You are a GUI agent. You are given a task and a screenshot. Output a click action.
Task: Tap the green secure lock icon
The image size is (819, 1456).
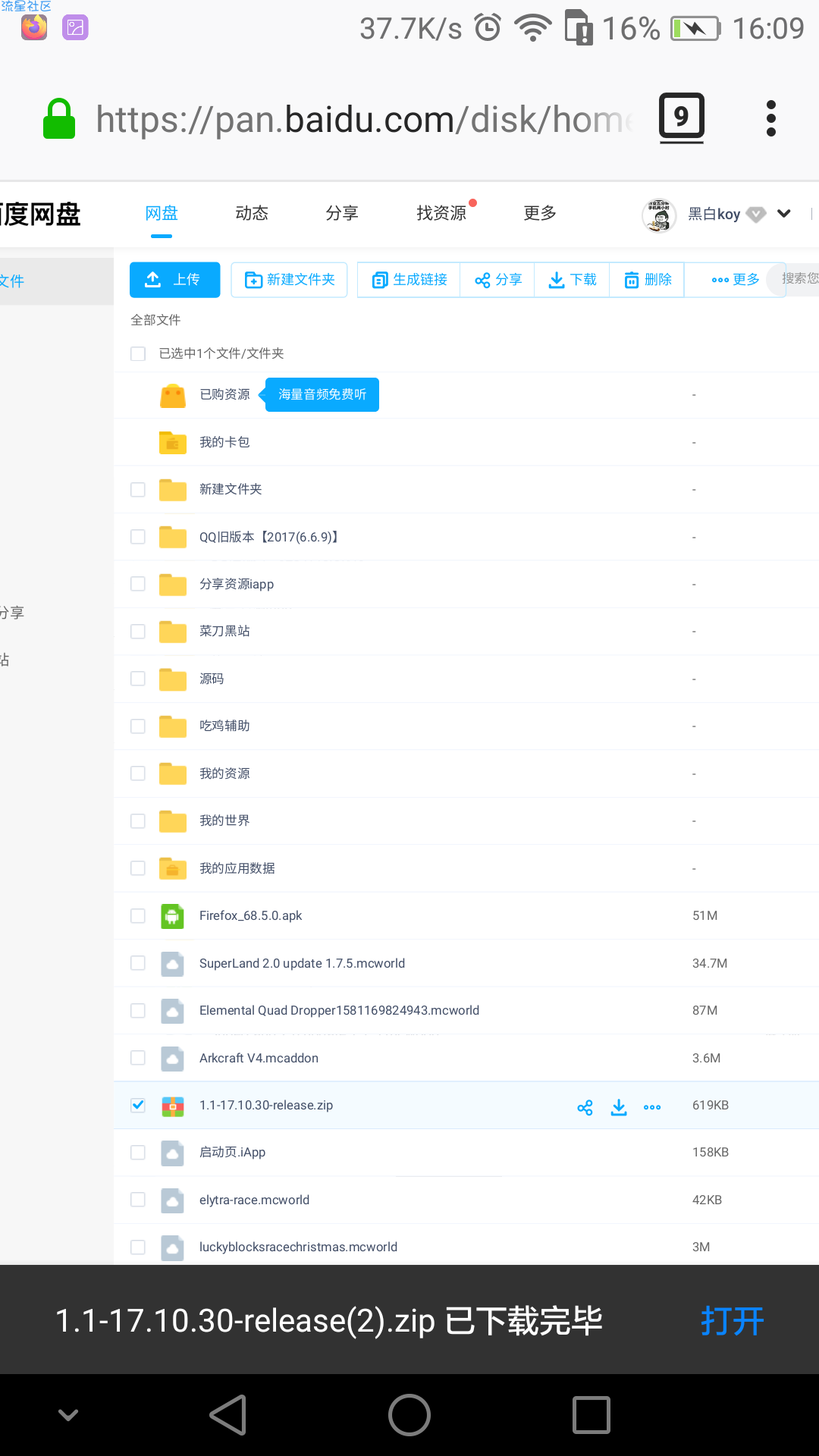tap(59, 119)
